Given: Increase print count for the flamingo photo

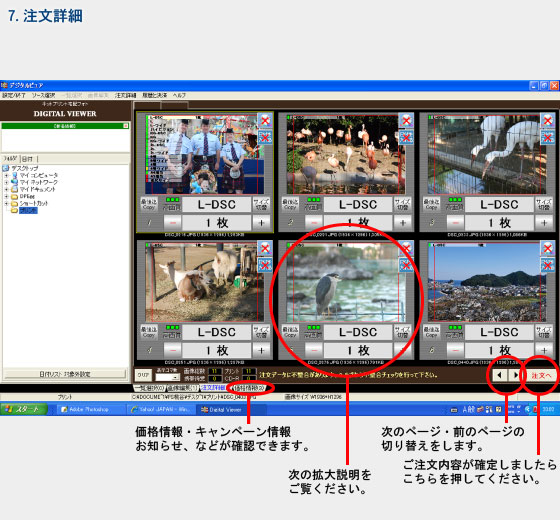Looking at the screenshot, I should [402, 223].
